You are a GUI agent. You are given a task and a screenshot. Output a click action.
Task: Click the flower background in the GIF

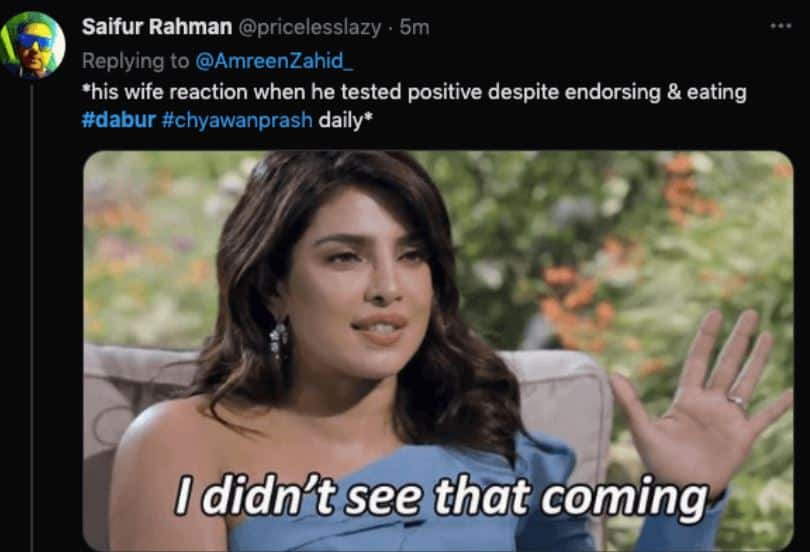[620, 232]
